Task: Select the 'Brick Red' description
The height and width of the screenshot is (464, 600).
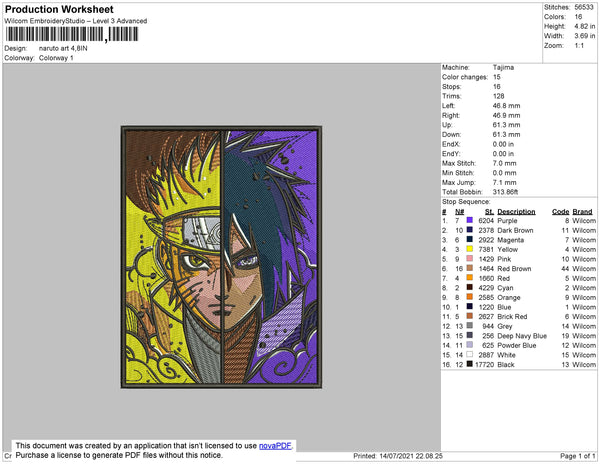Action: coord(512,317)
